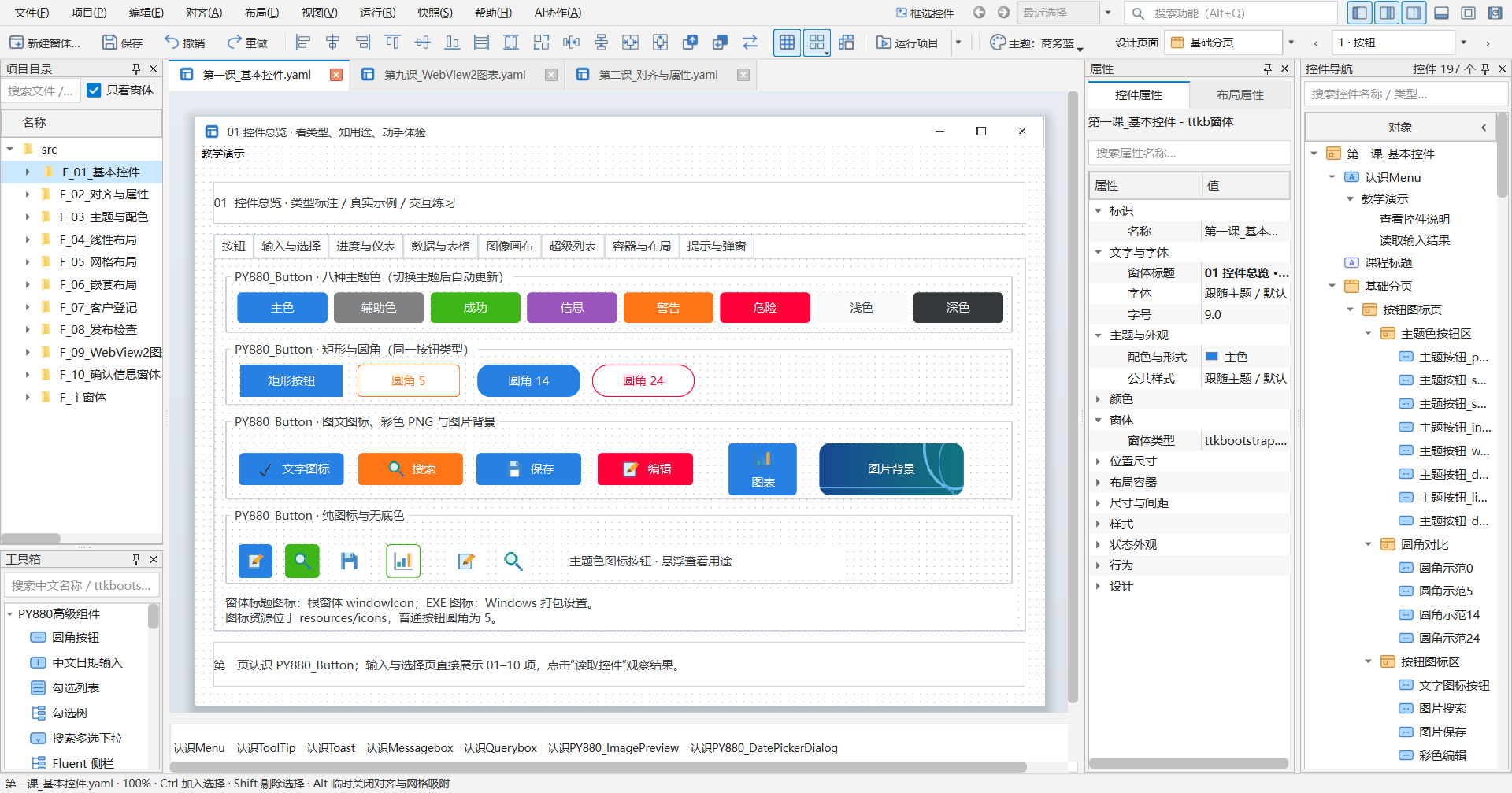Viewport: 1512px width, 793px height.
Task: Click the align top edges icon
Action: 392,43
